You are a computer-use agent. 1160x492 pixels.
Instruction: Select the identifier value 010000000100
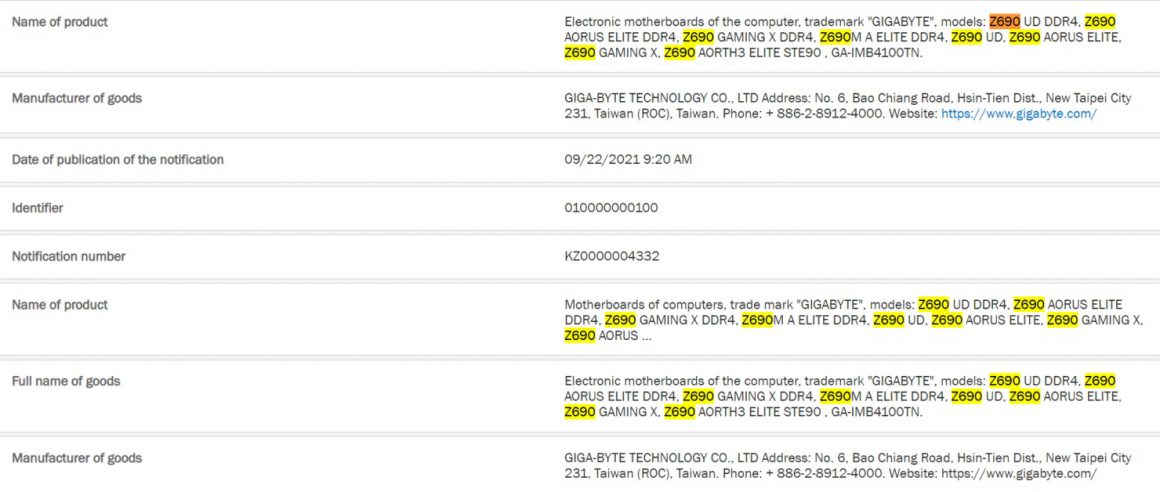pos(611,208)
